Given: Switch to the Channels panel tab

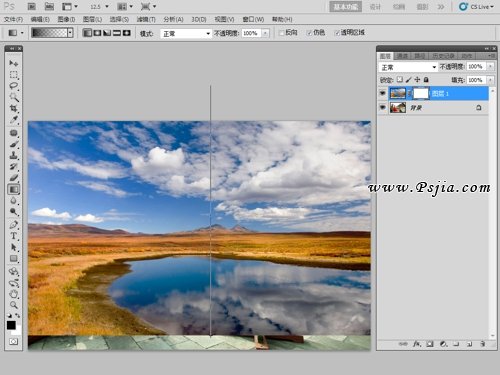Looking at the screenshot, I should coord(402,56).
